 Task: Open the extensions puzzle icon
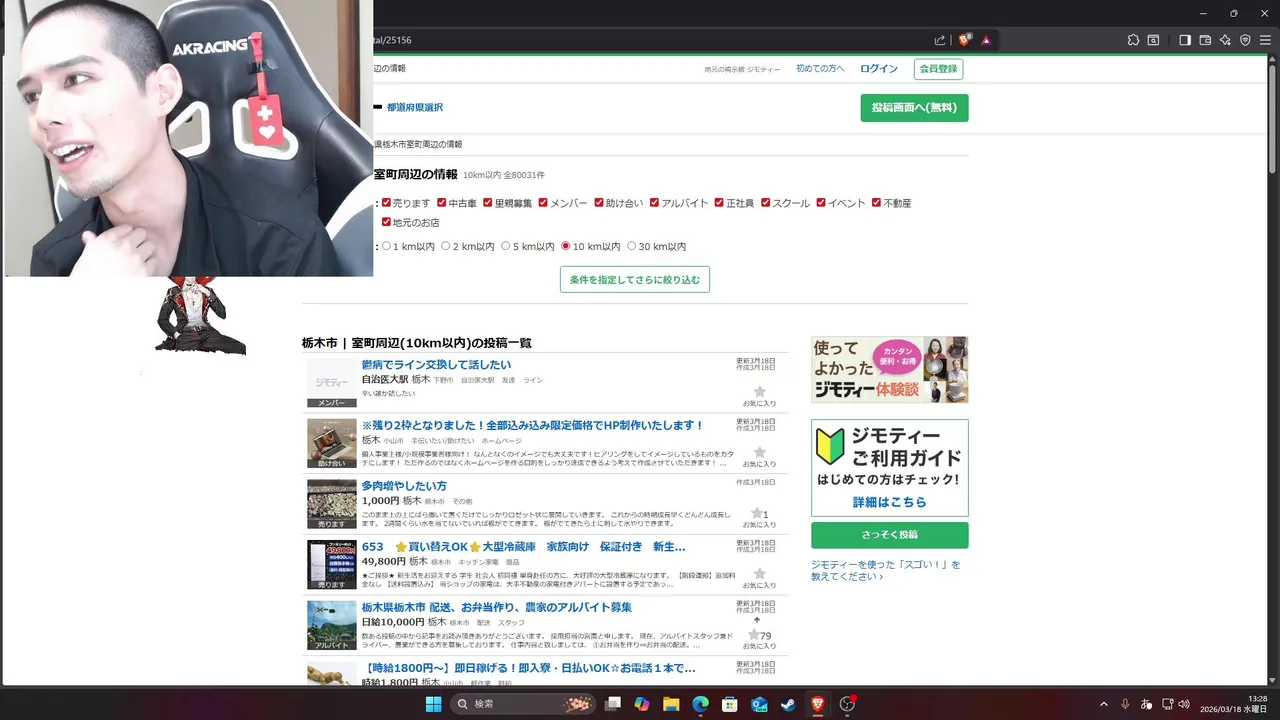coord(1133,40)
